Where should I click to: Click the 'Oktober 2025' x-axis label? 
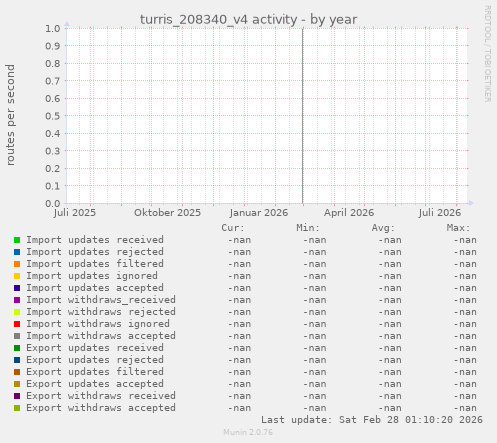168,213
